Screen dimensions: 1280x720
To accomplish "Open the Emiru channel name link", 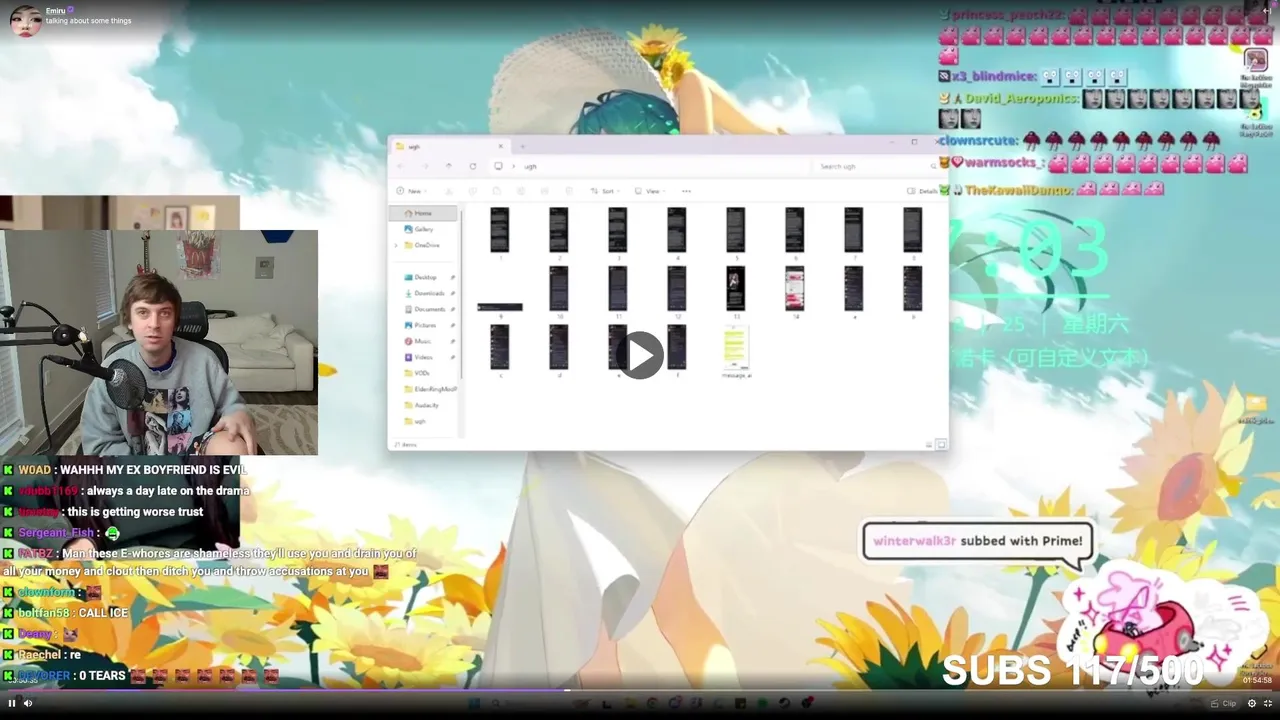I will coord(55,11).
